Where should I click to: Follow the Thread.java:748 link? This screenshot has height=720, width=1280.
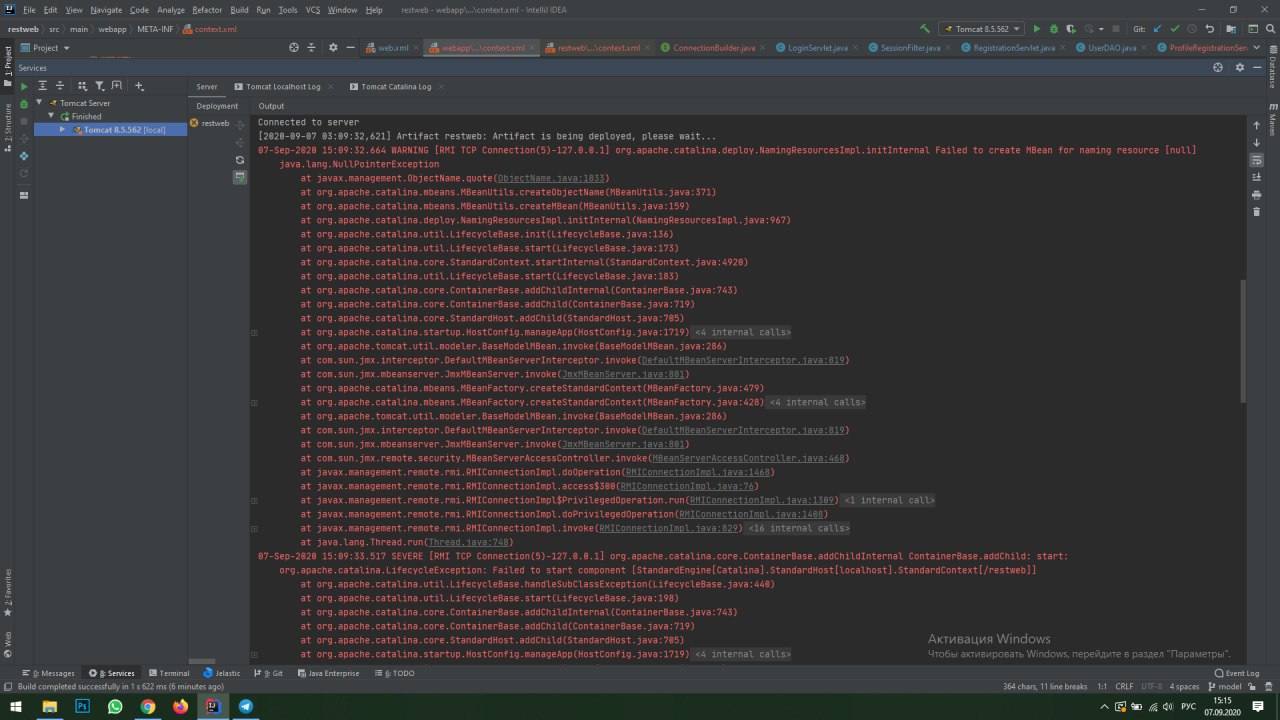469,542
